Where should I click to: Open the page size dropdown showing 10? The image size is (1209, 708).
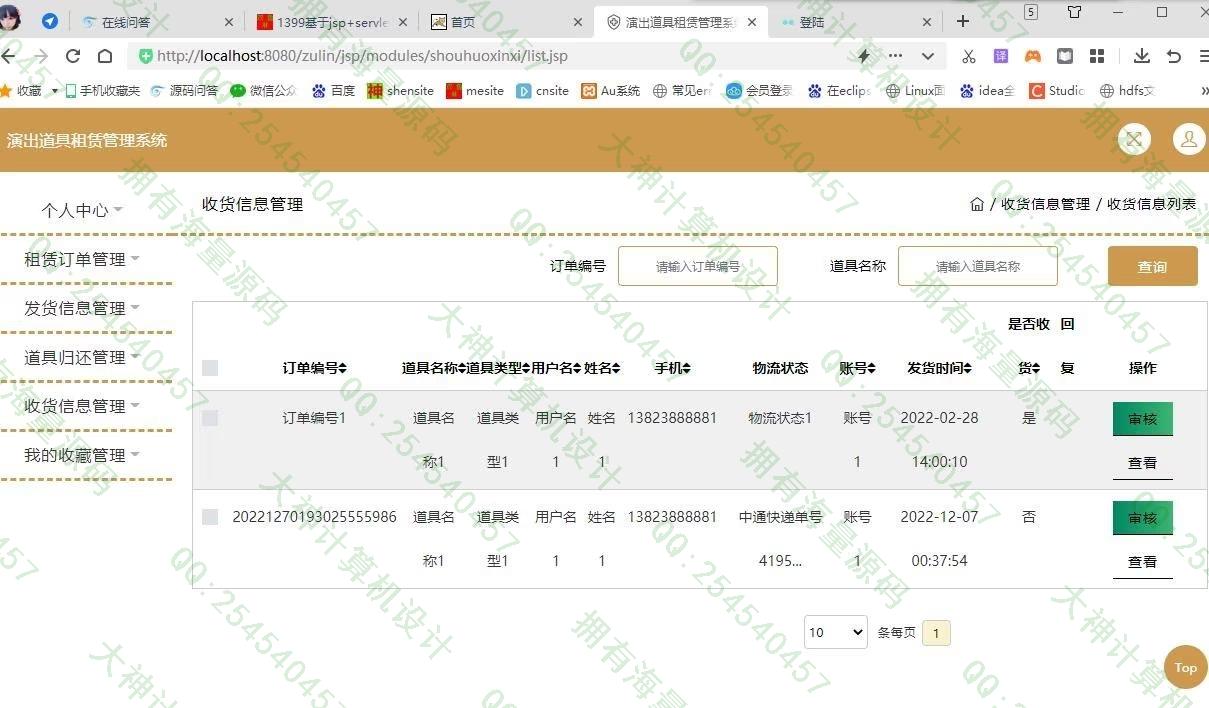click(835, 632)
